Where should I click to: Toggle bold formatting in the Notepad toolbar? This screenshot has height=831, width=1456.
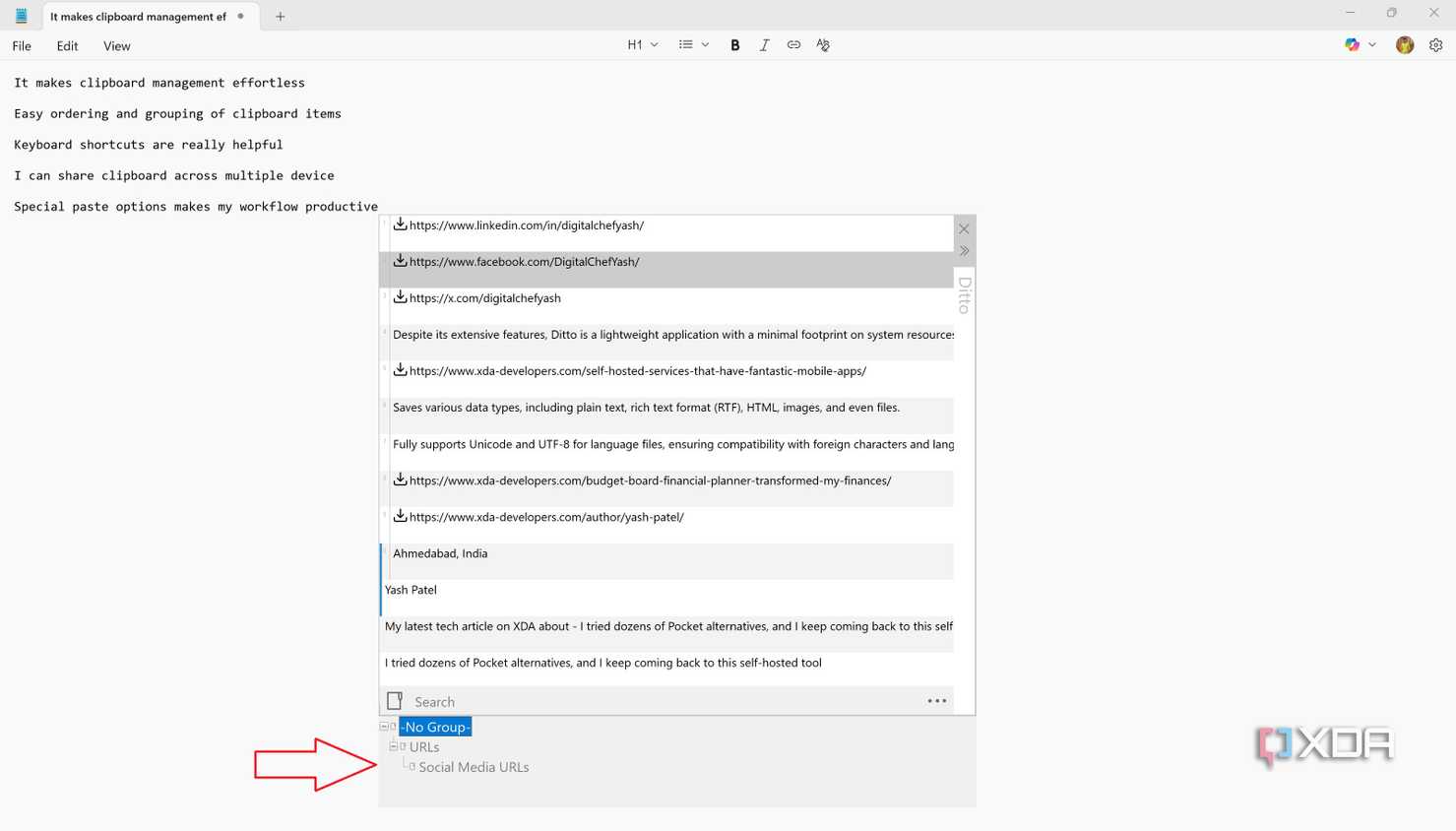(x=734, y=45)
